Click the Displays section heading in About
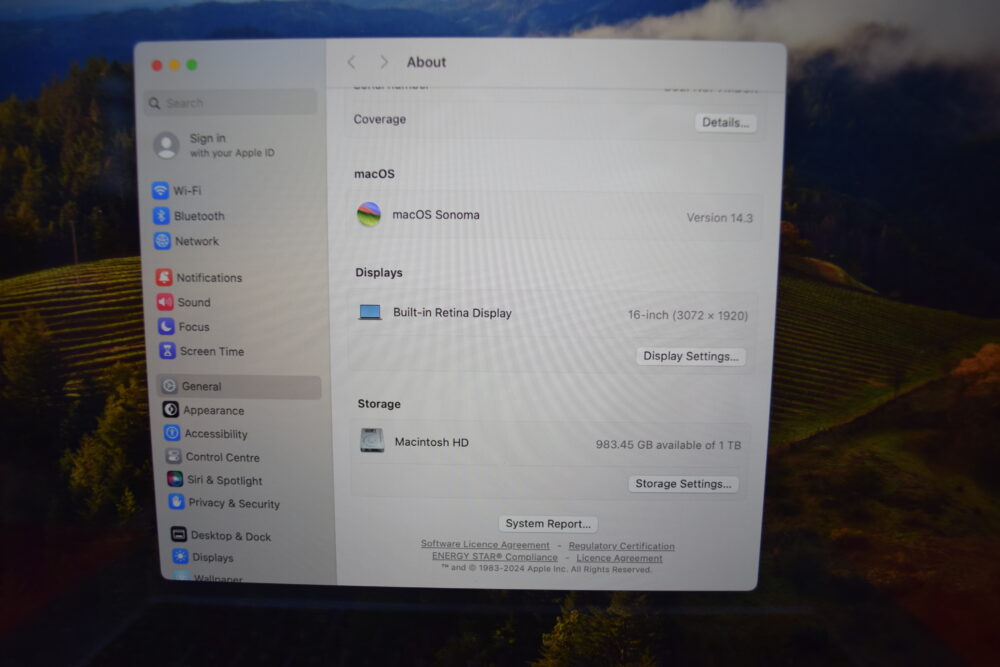Screen dimensions: 1000x667 click(x=379, y=272)
